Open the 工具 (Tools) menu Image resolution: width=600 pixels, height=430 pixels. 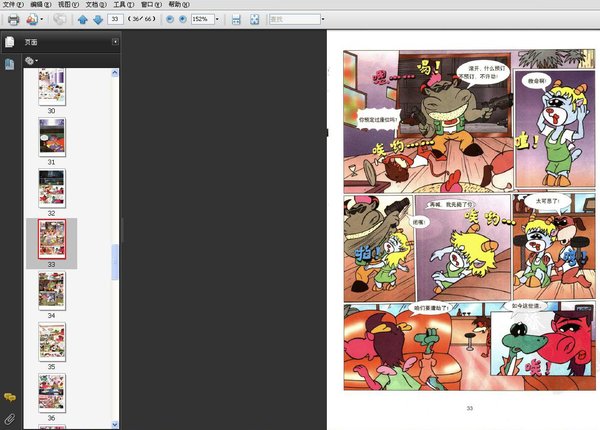(x=124, y=4)
